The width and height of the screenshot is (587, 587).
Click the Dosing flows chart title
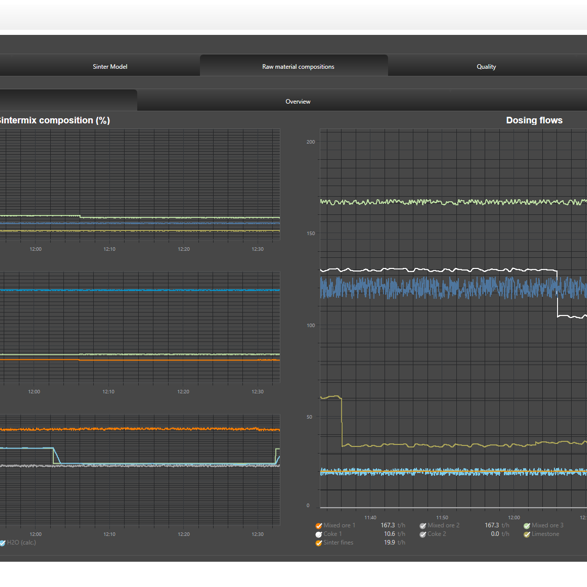coord(534,120)
